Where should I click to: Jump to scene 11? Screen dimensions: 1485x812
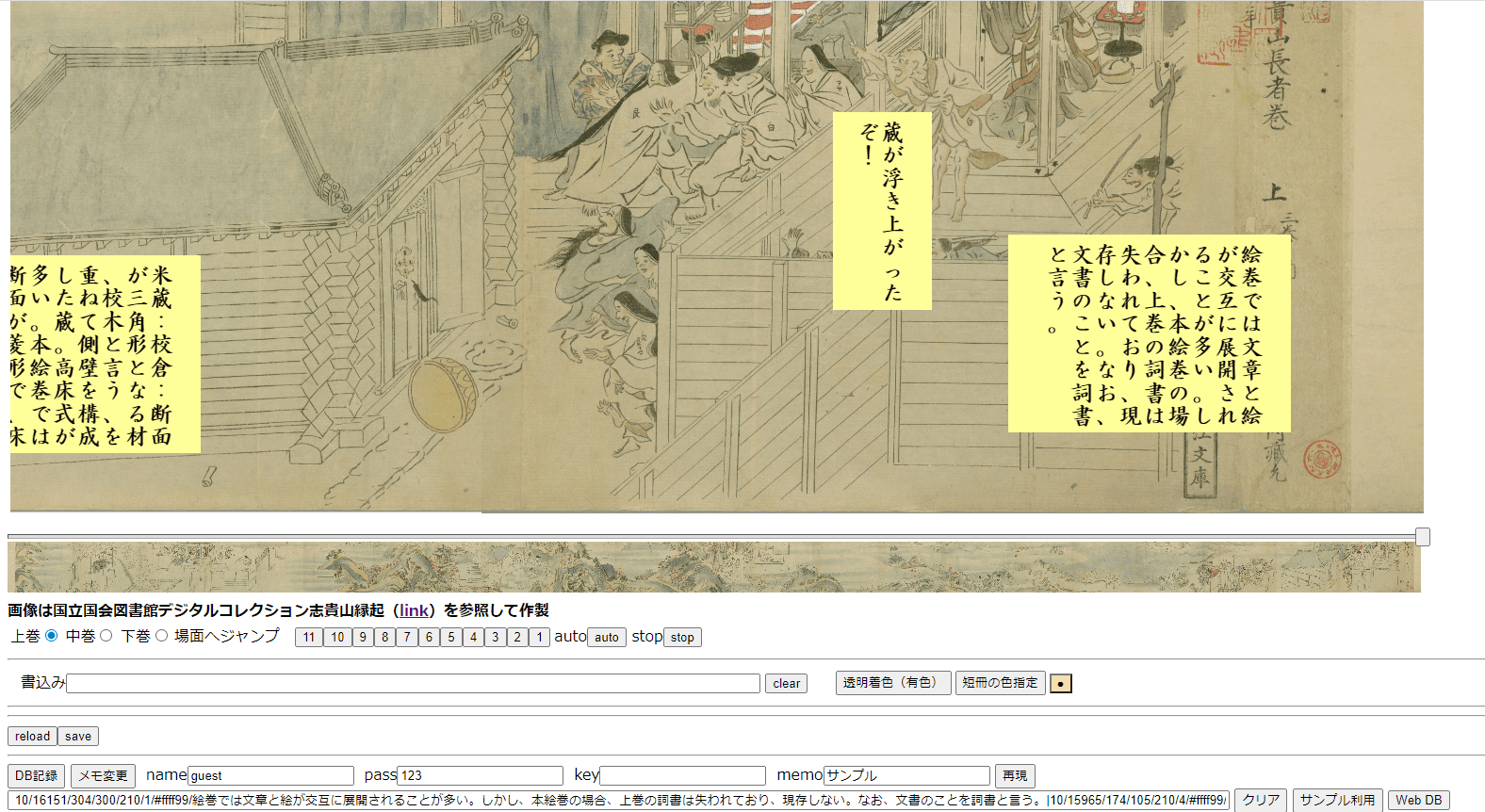(x=309, y=638)
